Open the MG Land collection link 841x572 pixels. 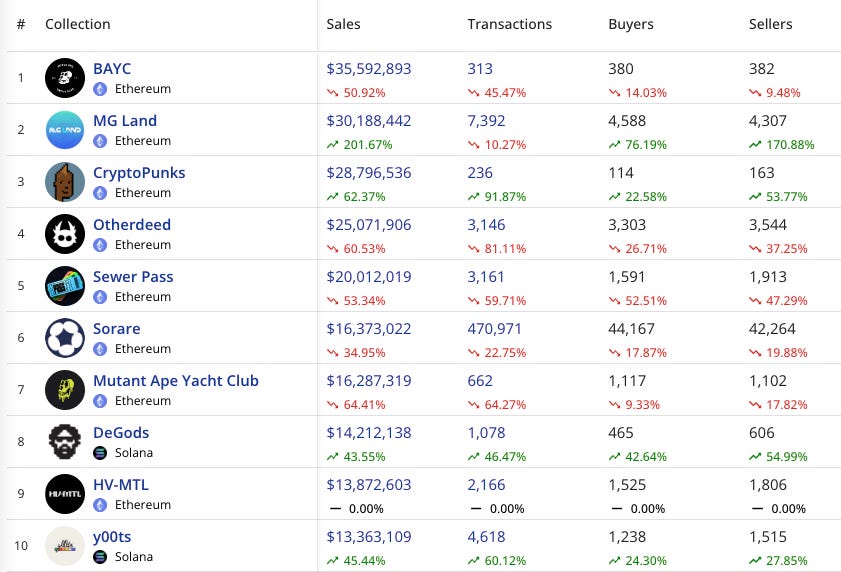(125, 121)
